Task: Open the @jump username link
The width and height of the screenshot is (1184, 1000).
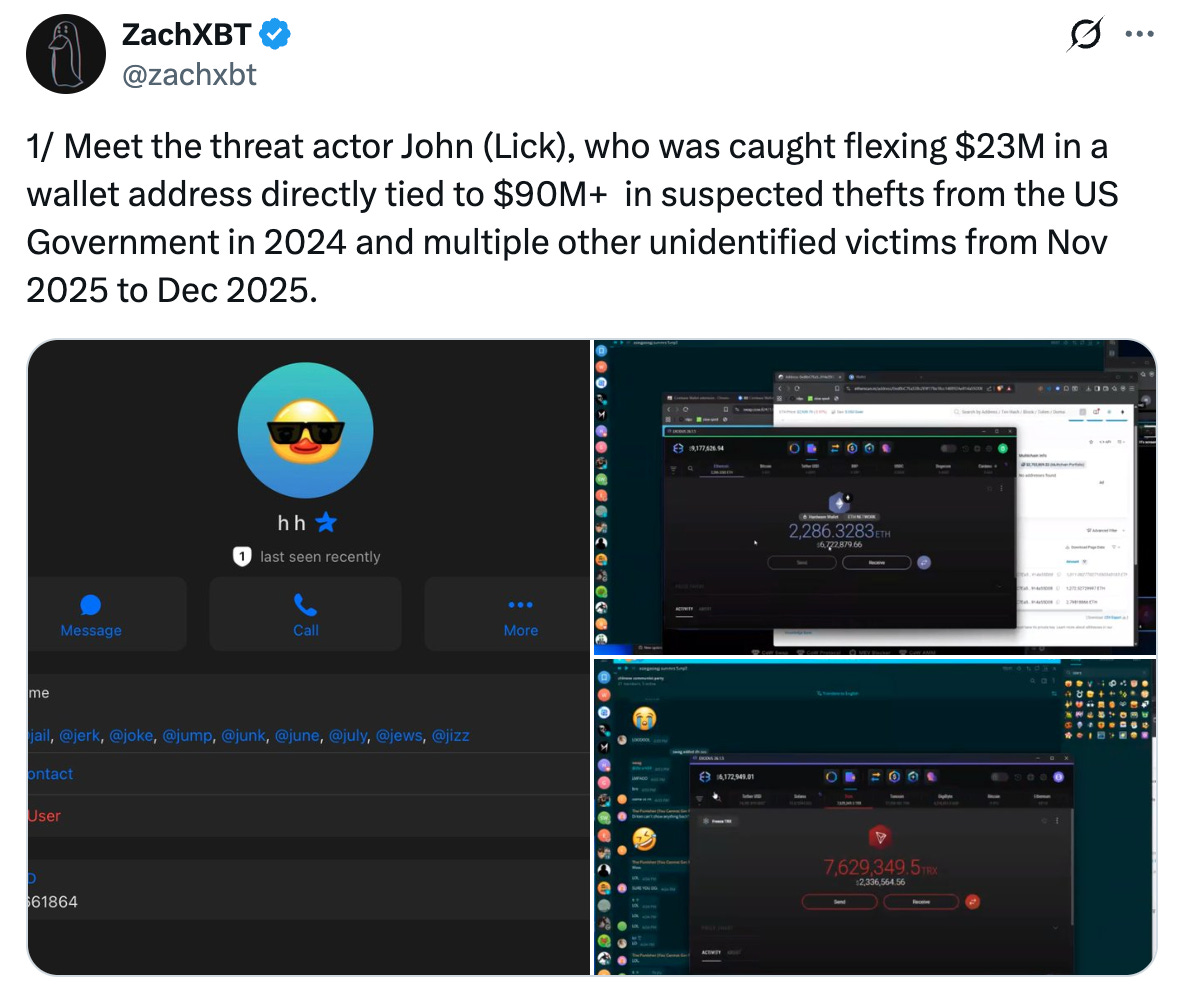Action: [x=187, y=736]
